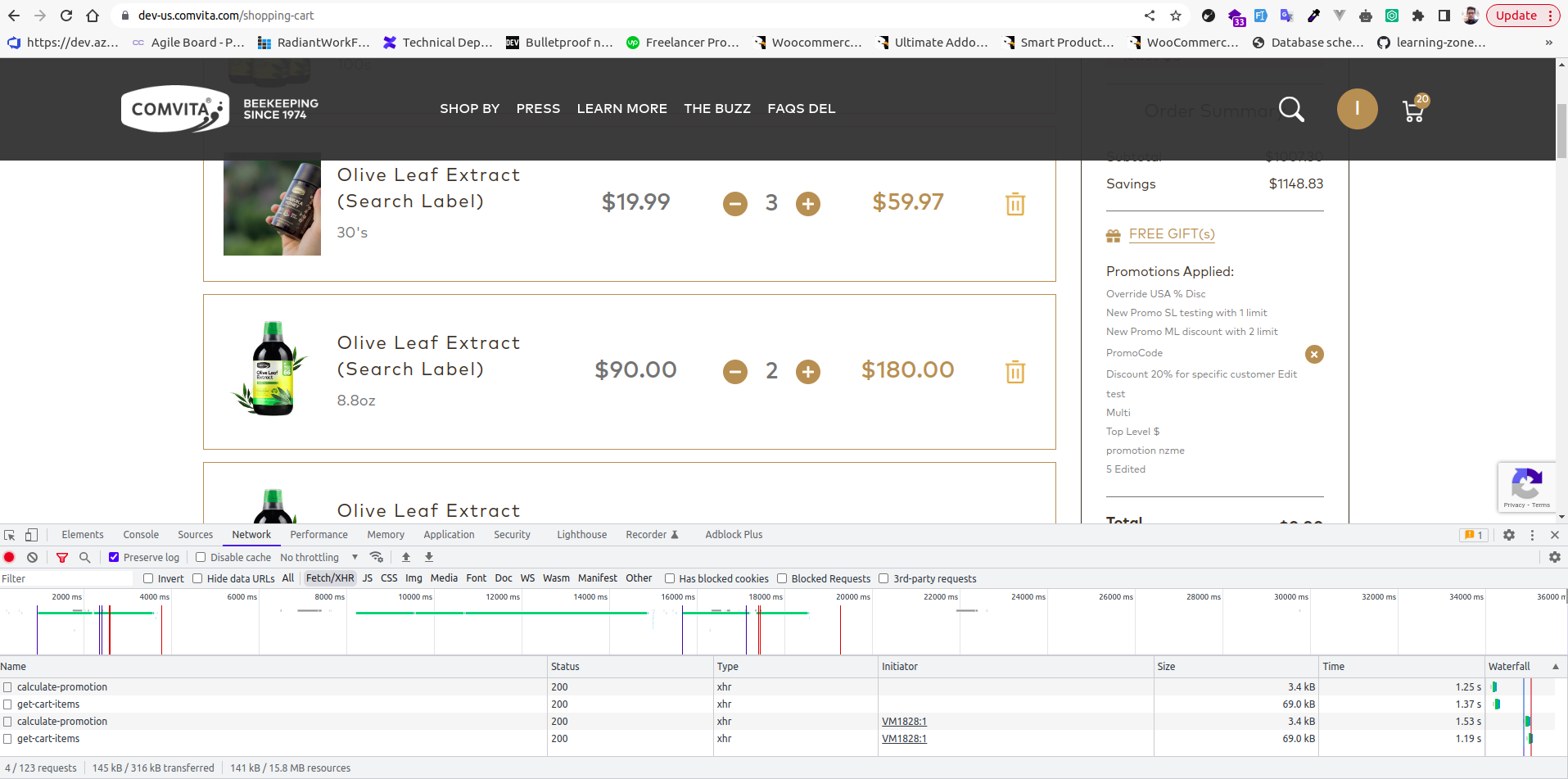1568x779 pixels.
Task: Open DevTools issues counter badge
Action: (x=1473, y=535)
